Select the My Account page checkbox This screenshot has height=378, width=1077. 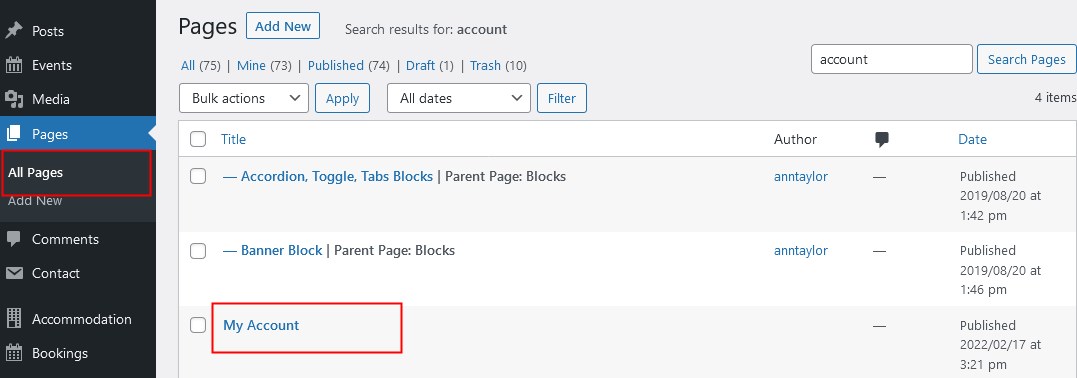[x=198, y=325]
